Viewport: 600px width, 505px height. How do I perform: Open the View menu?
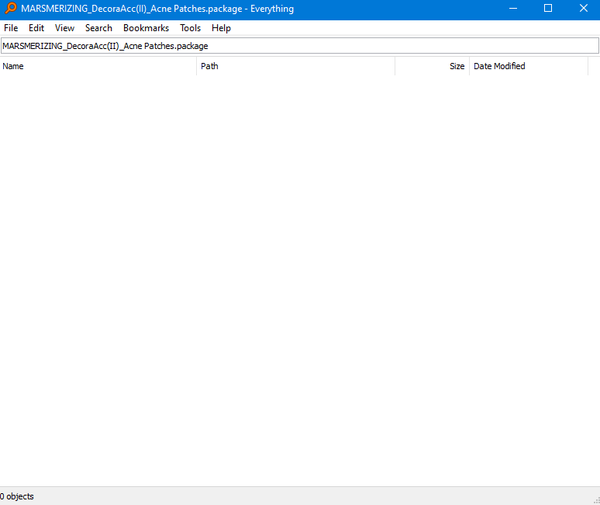(64, 28)
